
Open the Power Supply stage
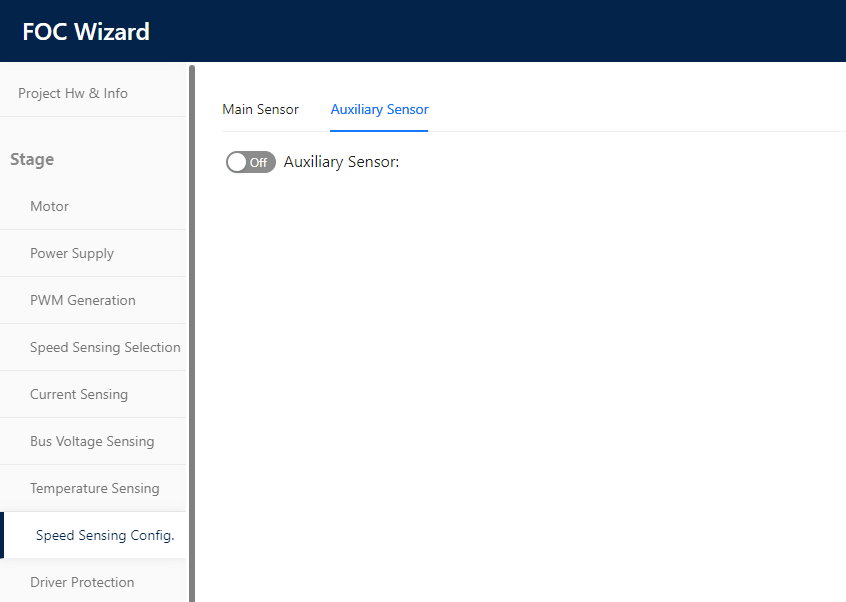pyautogui.click(x=72, y=253)
